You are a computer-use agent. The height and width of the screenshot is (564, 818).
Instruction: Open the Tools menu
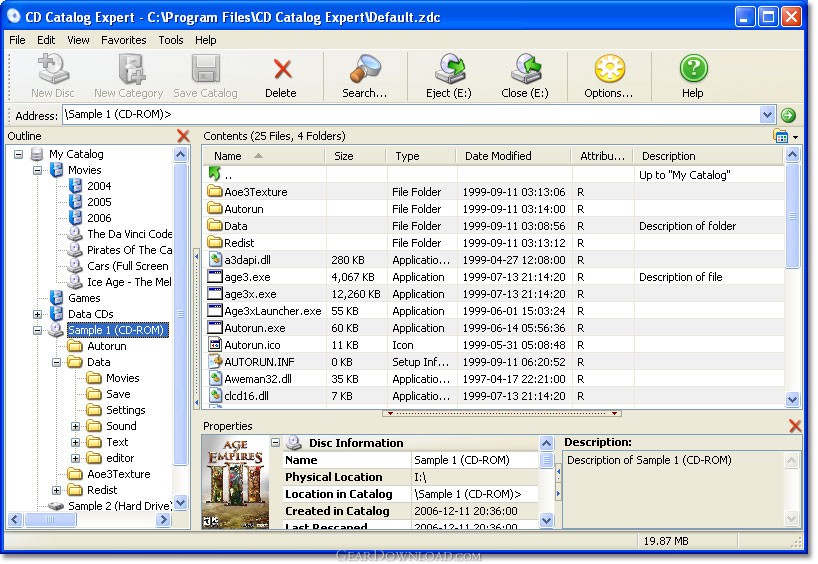click(x=171, y=40)
